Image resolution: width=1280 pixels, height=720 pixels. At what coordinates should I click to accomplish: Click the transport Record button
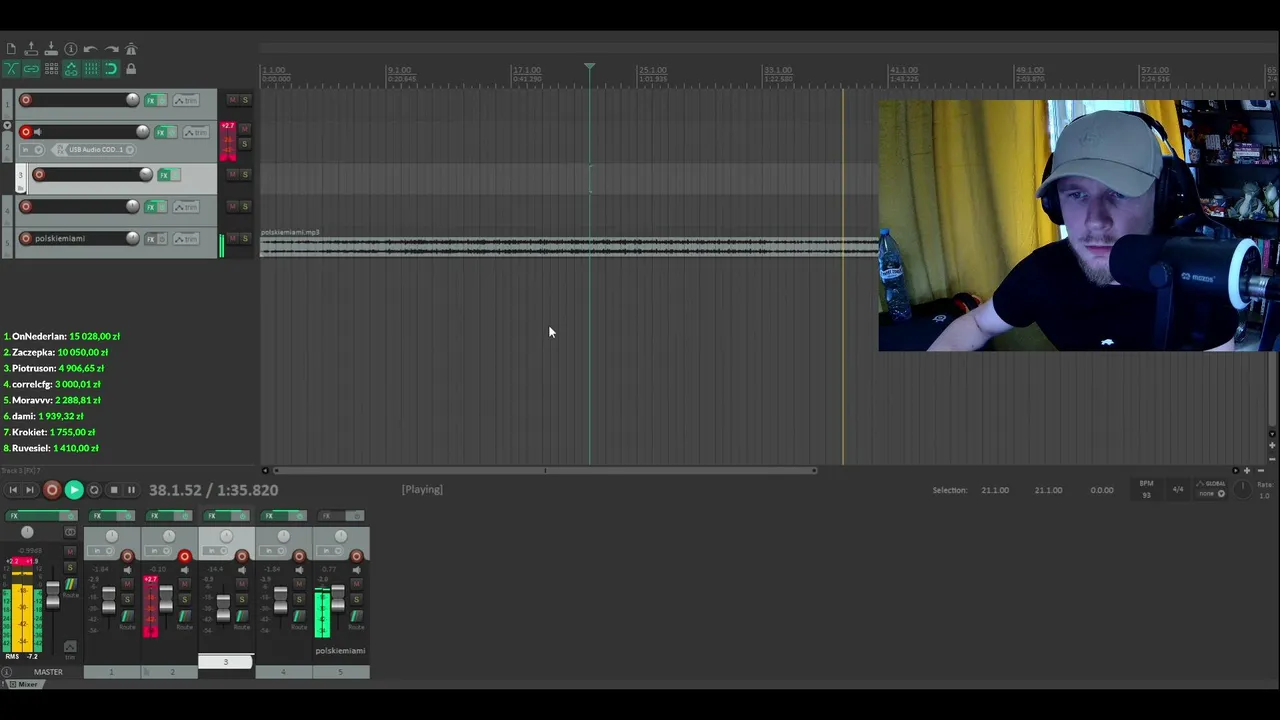pyautogui.click(x=52, y=490)
